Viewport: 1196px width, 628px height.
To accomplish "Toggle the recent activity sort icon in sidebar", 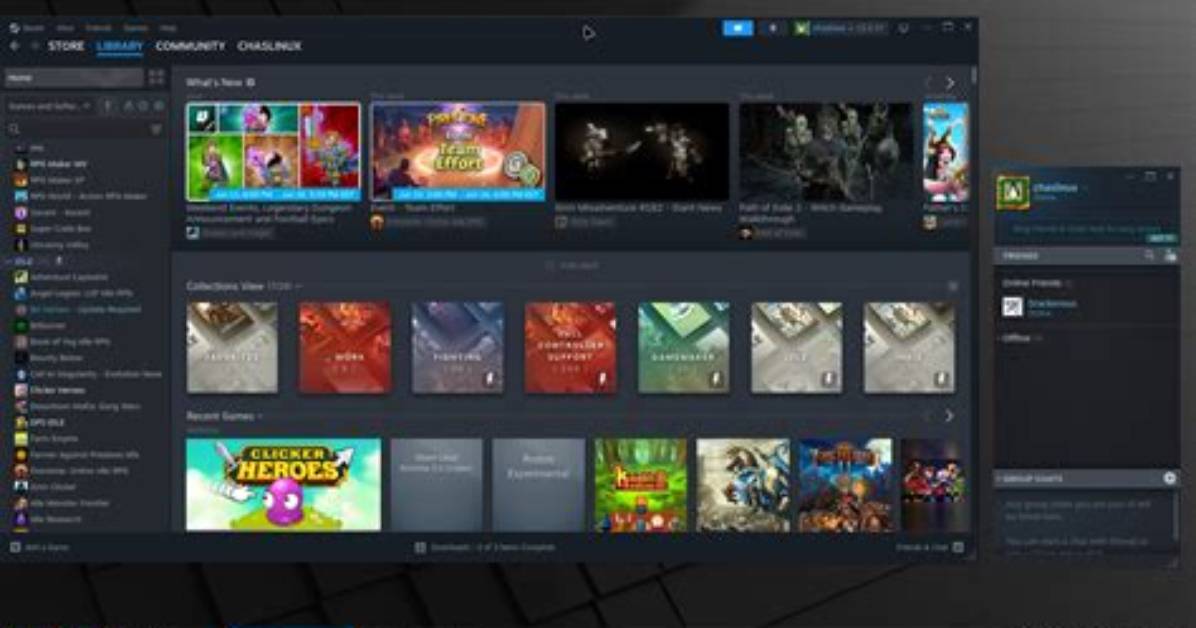I will [143, 106].
